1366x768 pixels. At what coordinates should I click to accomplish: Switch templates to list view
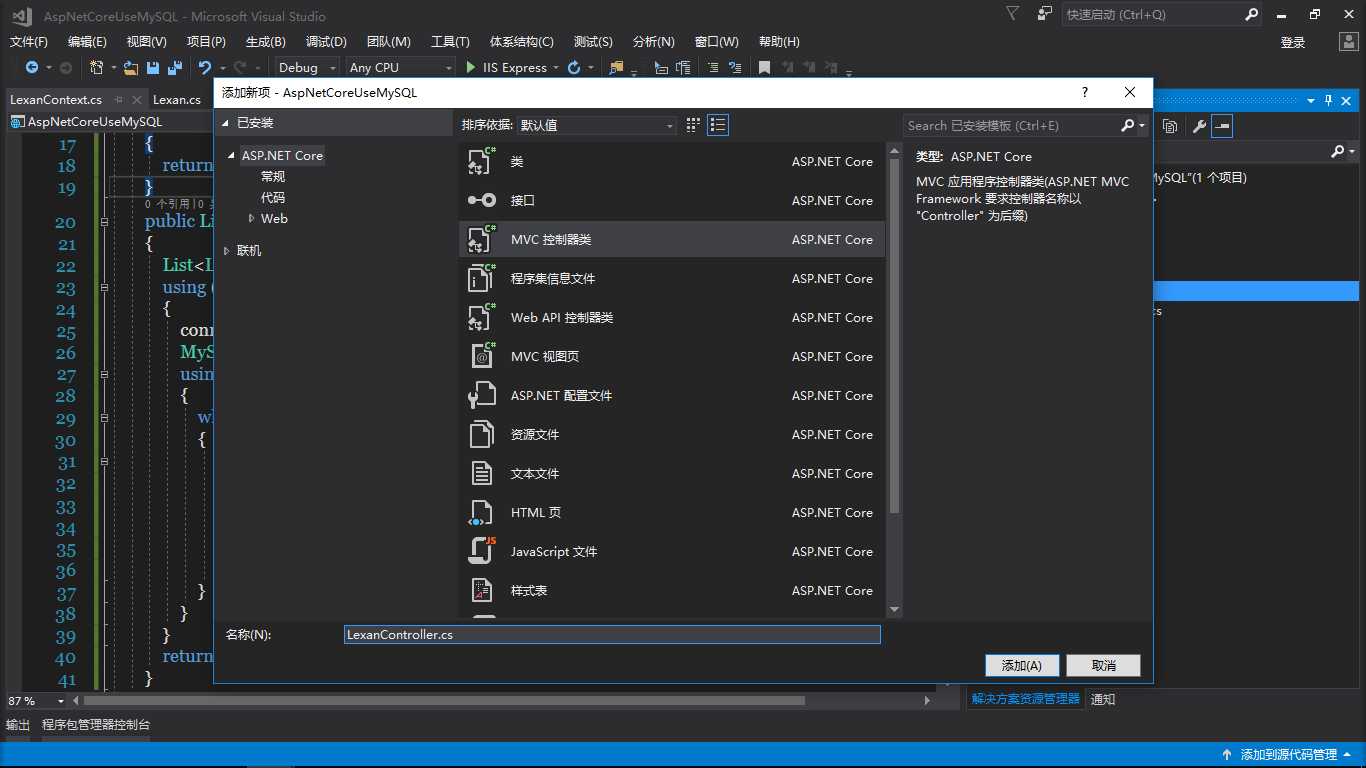718,125
